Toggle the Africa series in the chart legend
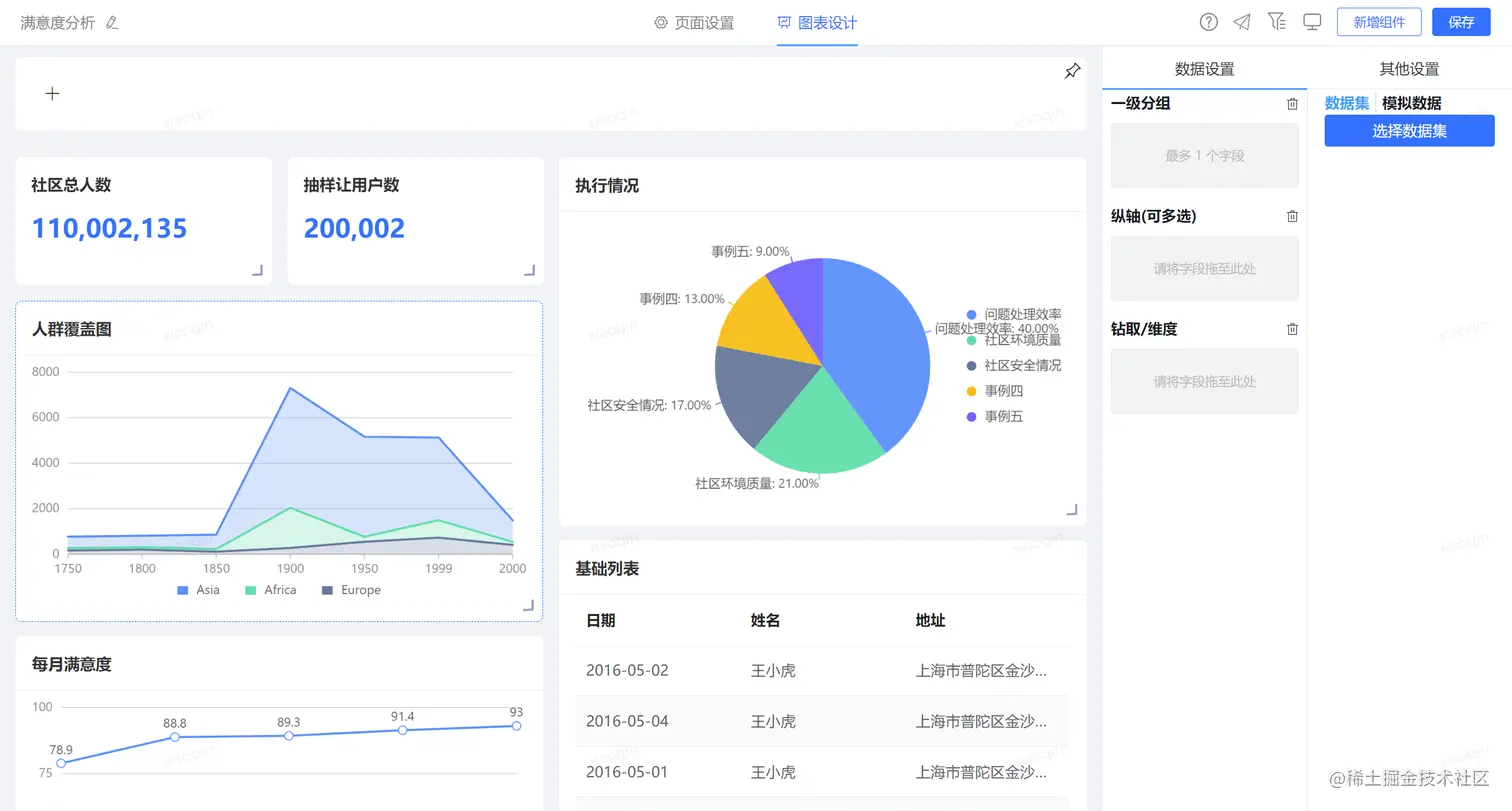Screen dimensions: 1512x811 coord(271,590)
